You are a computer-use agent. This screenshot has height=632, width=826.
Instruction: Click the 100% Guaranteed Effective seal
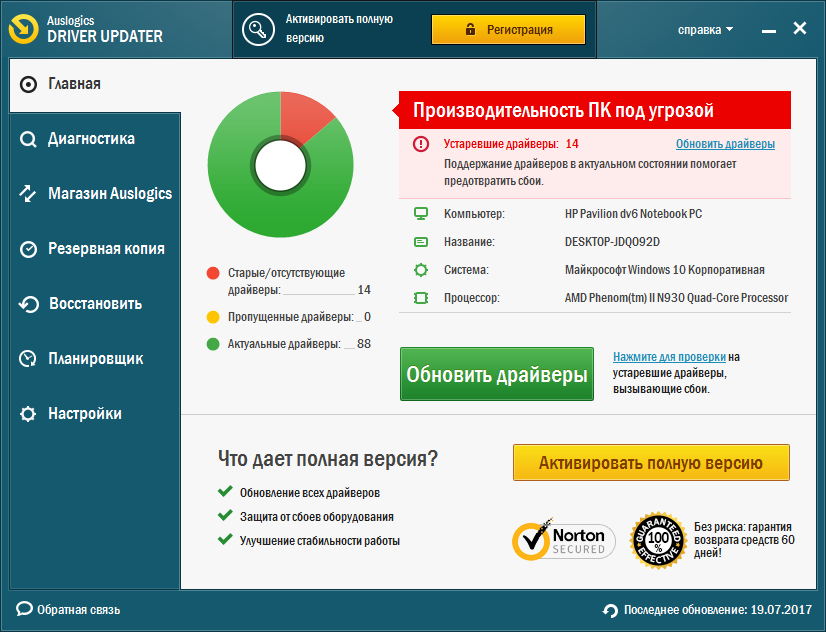click(658, 540)
